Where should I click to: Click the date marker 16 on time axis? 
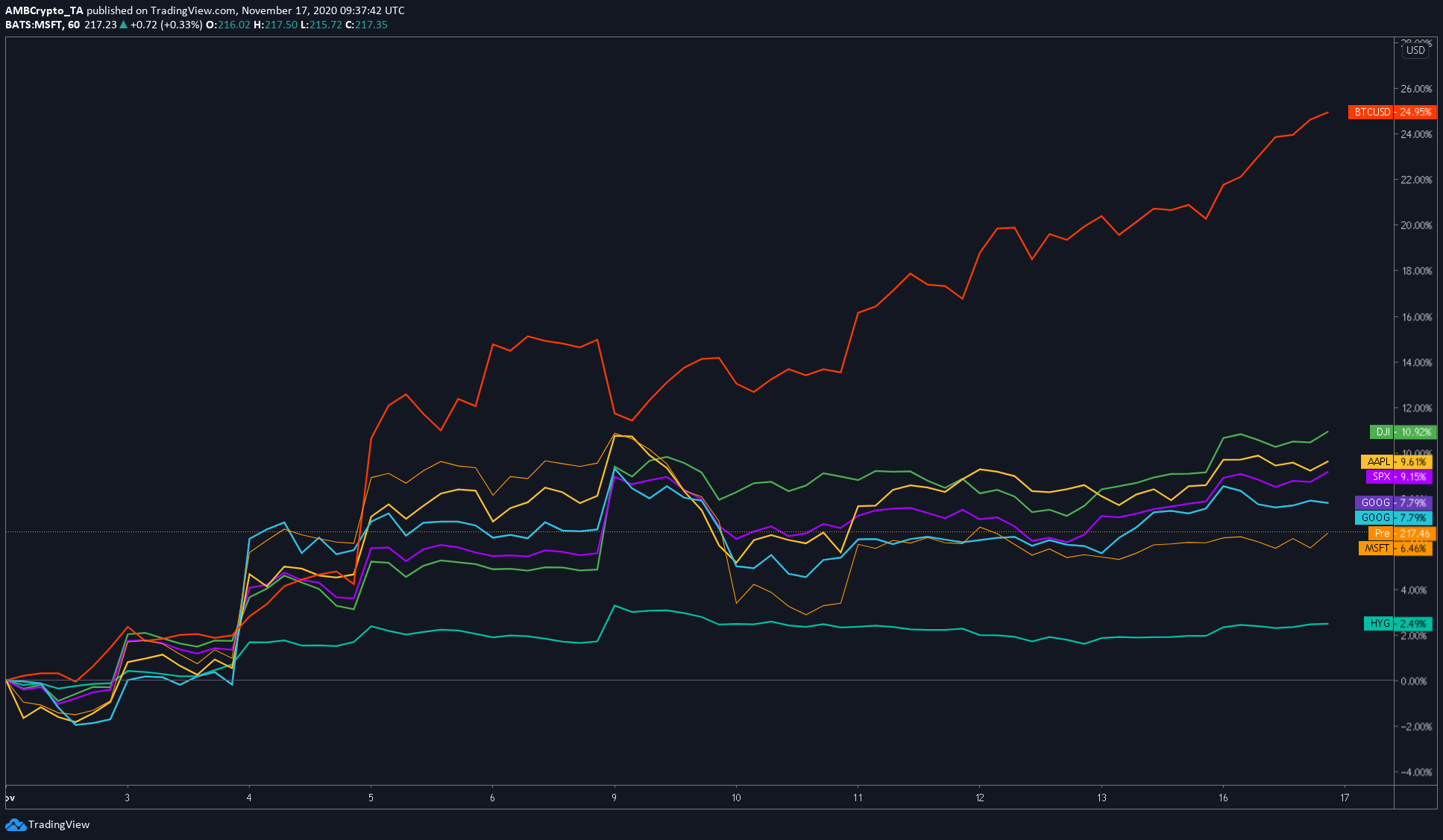coord(1223,798)
